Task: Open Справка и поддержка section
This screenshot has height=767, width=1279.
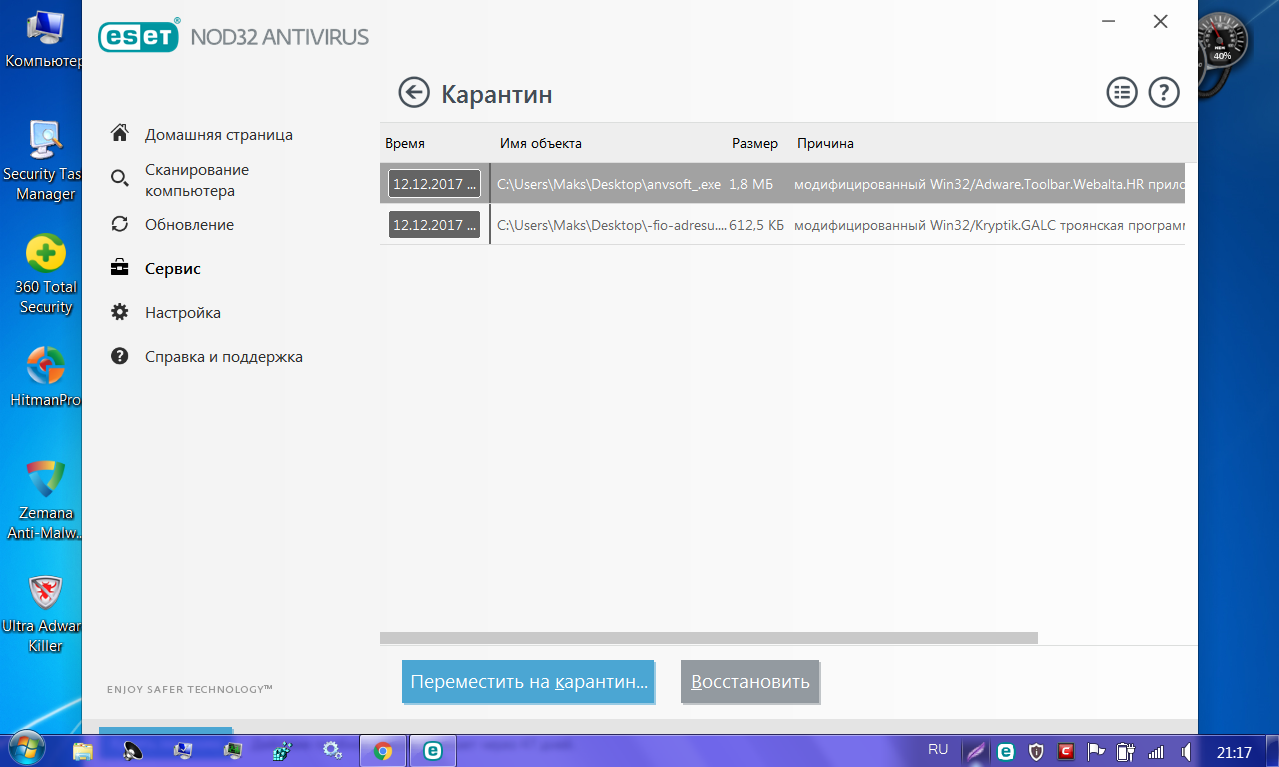Action: pyautogui.click(x=223, y=357)
